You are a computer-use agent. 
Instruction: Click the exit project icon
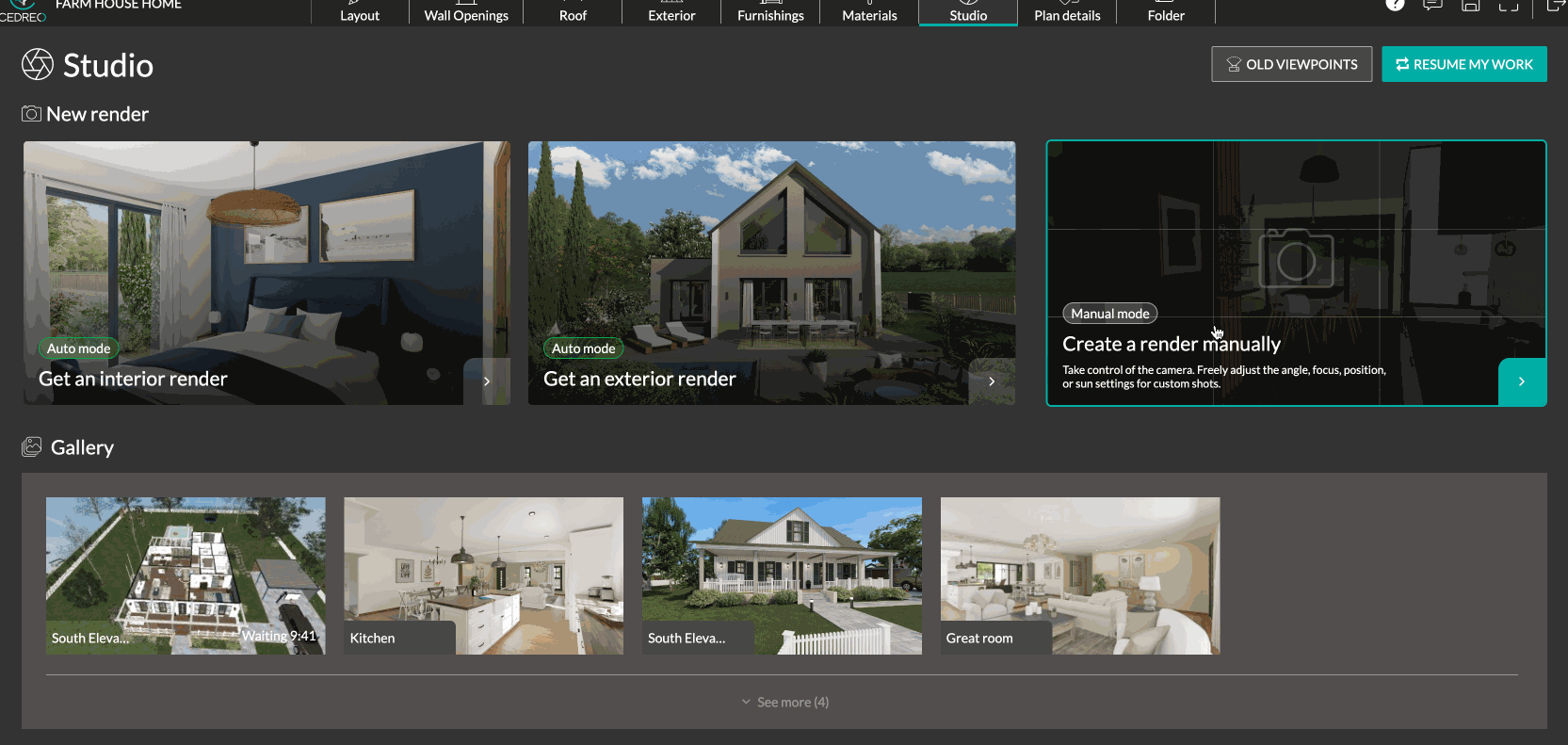tap(1556, 5)
